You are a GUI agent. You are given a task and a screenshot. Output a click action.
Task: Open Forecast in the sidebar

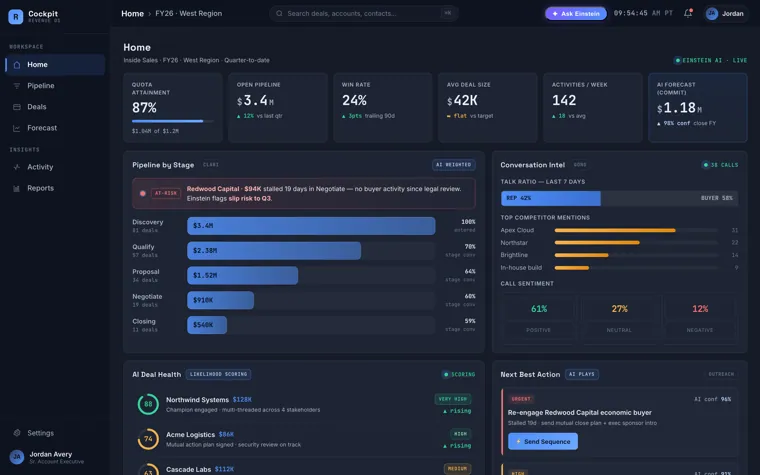tap(55, 128)
